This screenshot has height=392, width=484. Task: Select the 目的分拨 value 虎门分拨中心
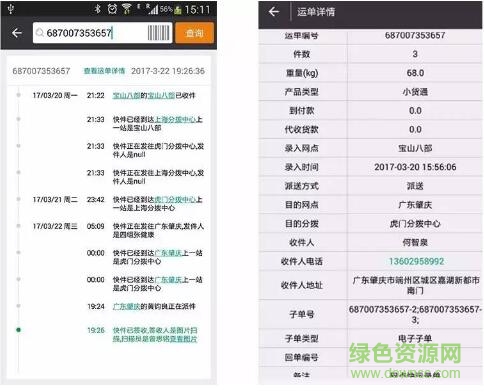point(415,224)
